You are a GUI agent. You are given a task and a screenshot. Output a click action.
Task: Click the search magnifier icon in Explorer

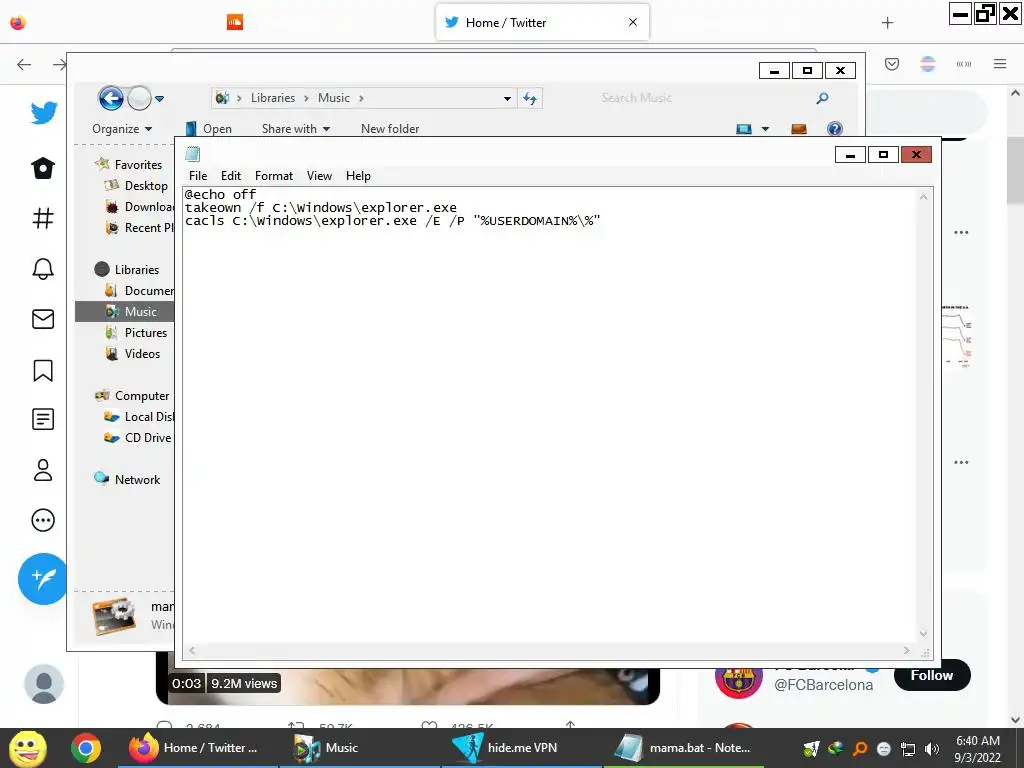click(822, 98)
